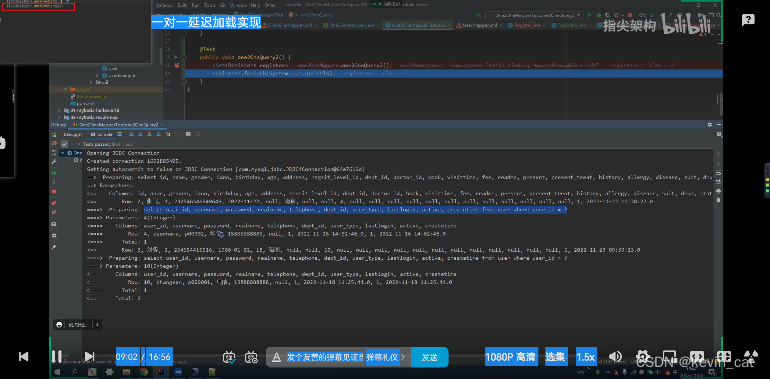770x379 pixels.
Task: Switch to widescreen mode
Action: (x=696, y=357)
